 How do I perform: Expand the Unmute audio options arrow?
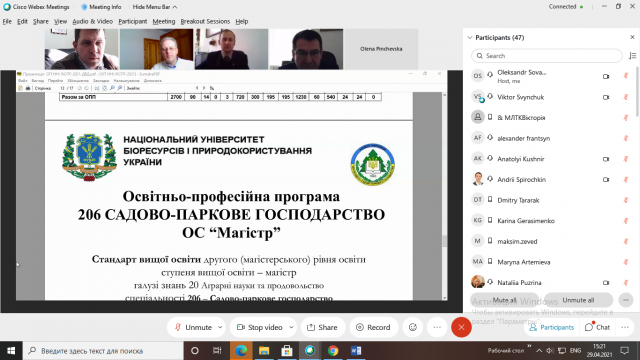click(220, 327)
